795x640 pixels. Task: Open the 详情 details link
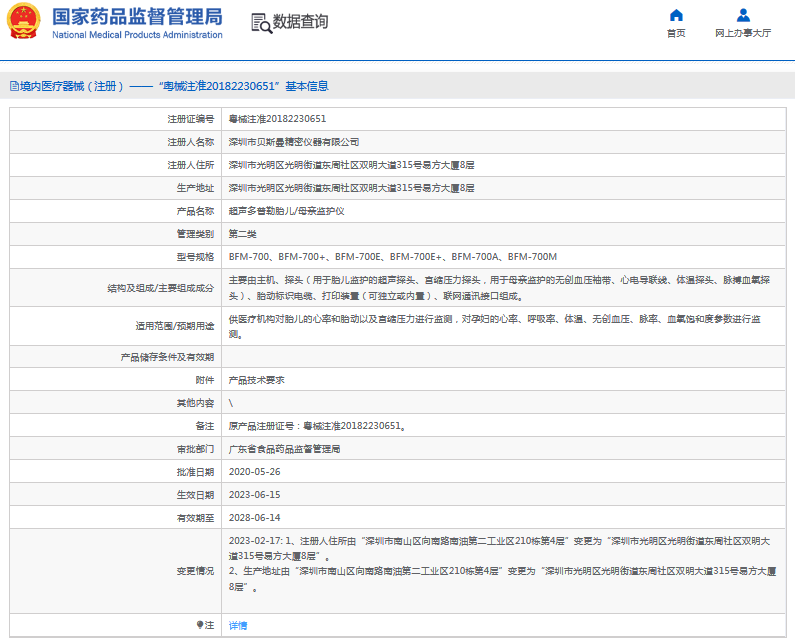pos(238,625)
